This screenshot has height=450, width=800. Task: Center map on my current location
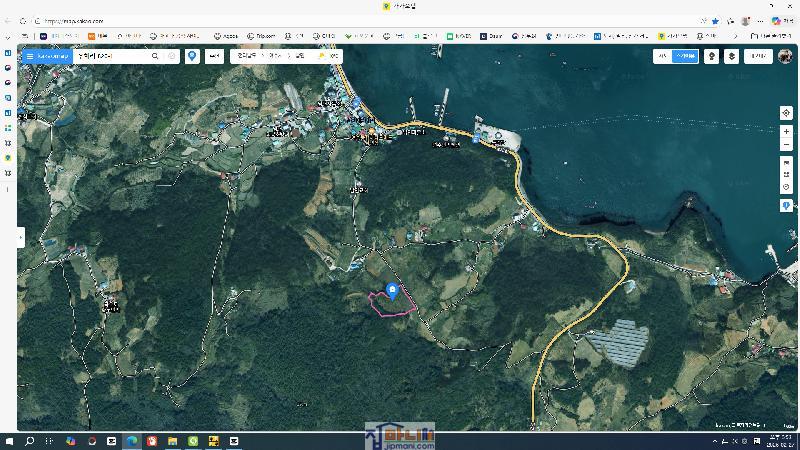787,113
